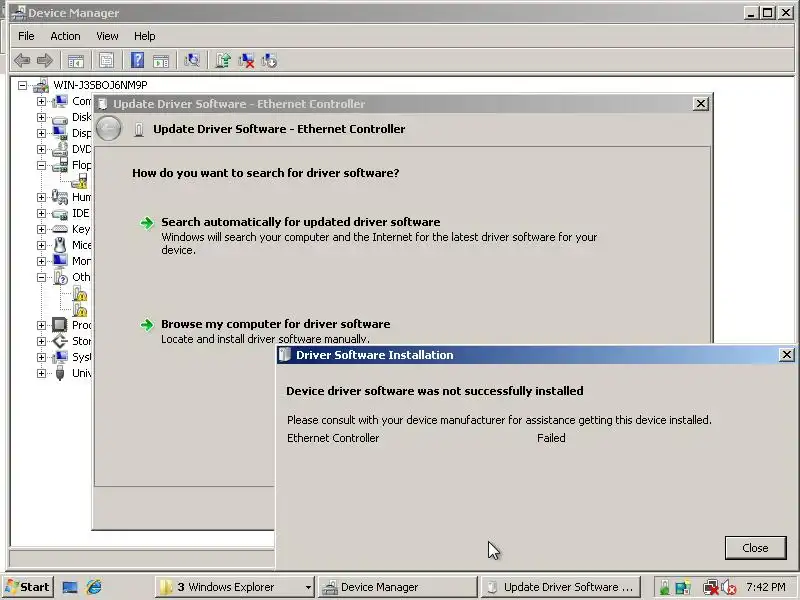800x600 pixels.
Task: Click Show Desktop quick launch icon
Action: [x=70, y=587]
